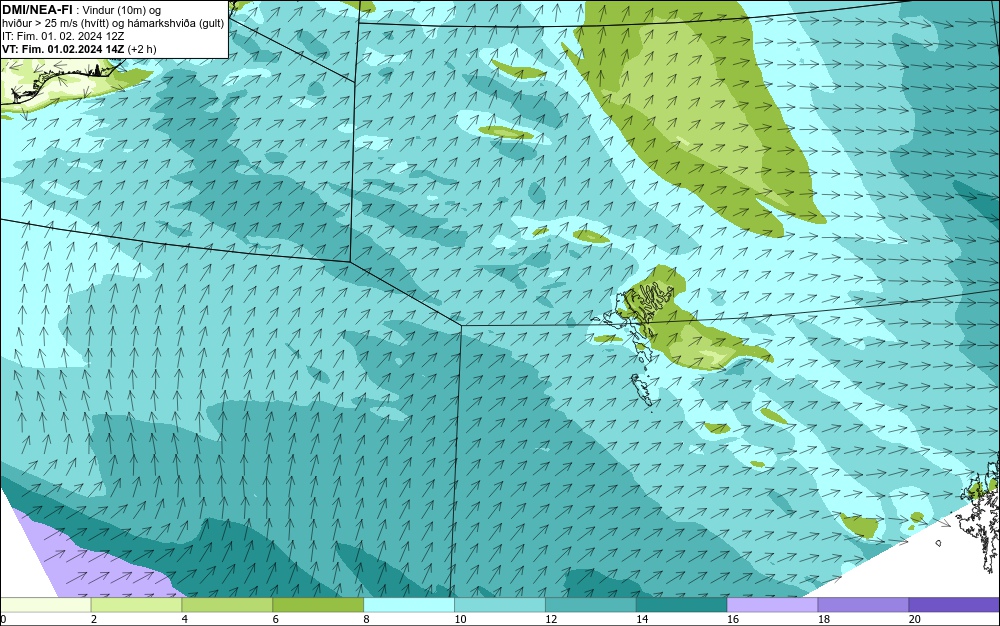Click the legend label 20
Viewport: 1000px width, 626px height.
(x=915, y=619)
